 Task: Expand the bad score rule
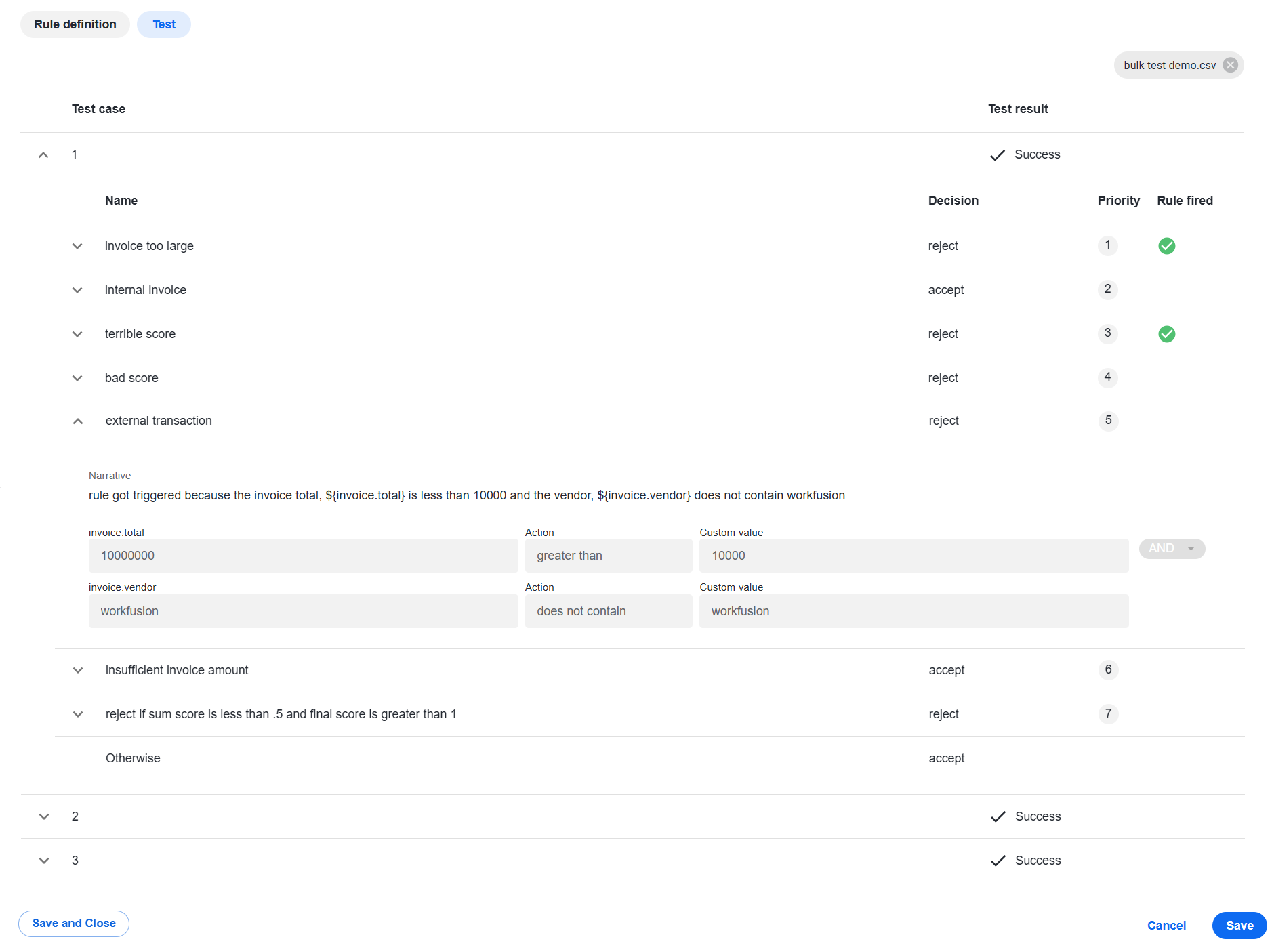point(77,378)
